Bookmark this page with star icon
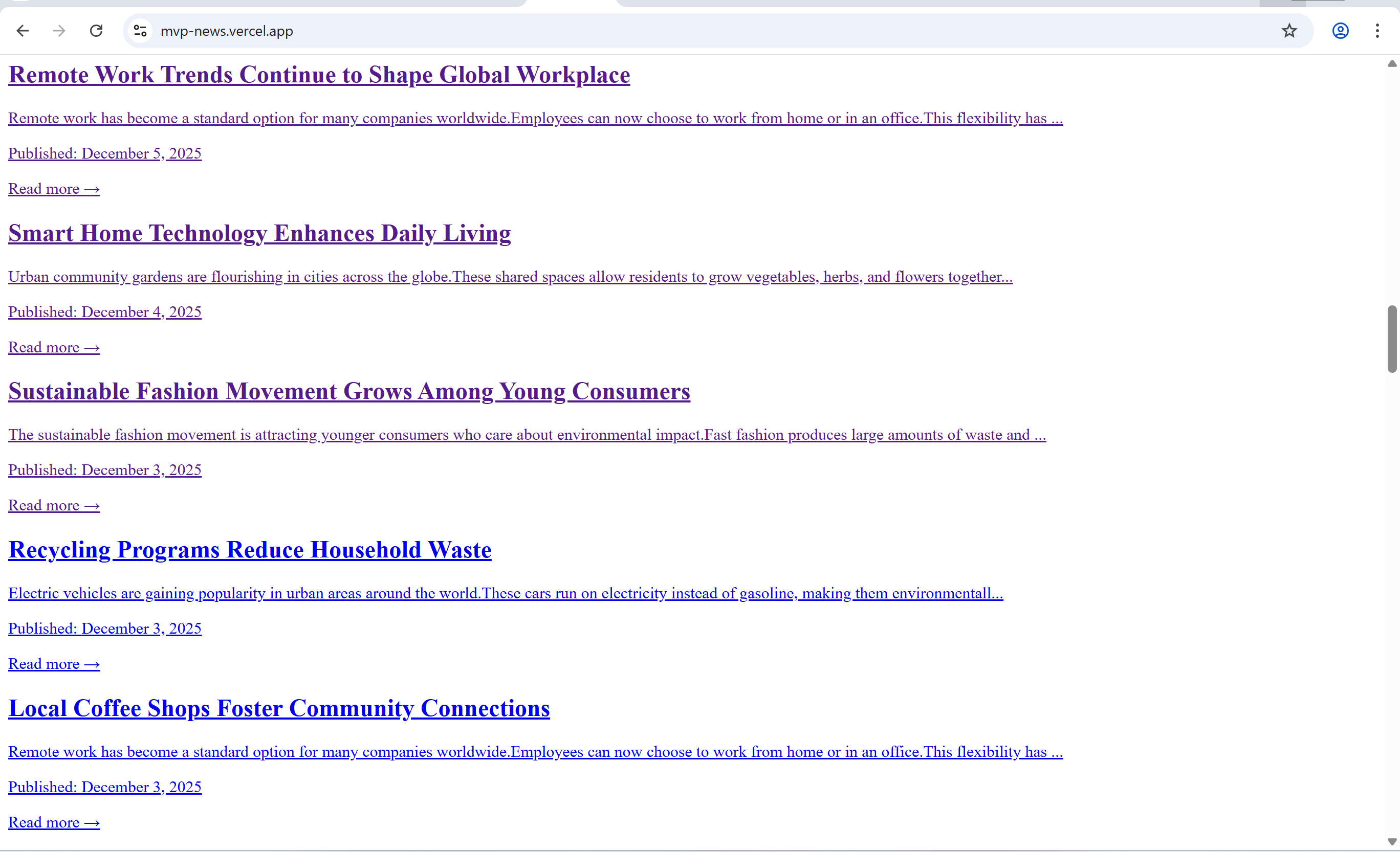The height and width of the screenshot is (852, 1400). 1289,31
